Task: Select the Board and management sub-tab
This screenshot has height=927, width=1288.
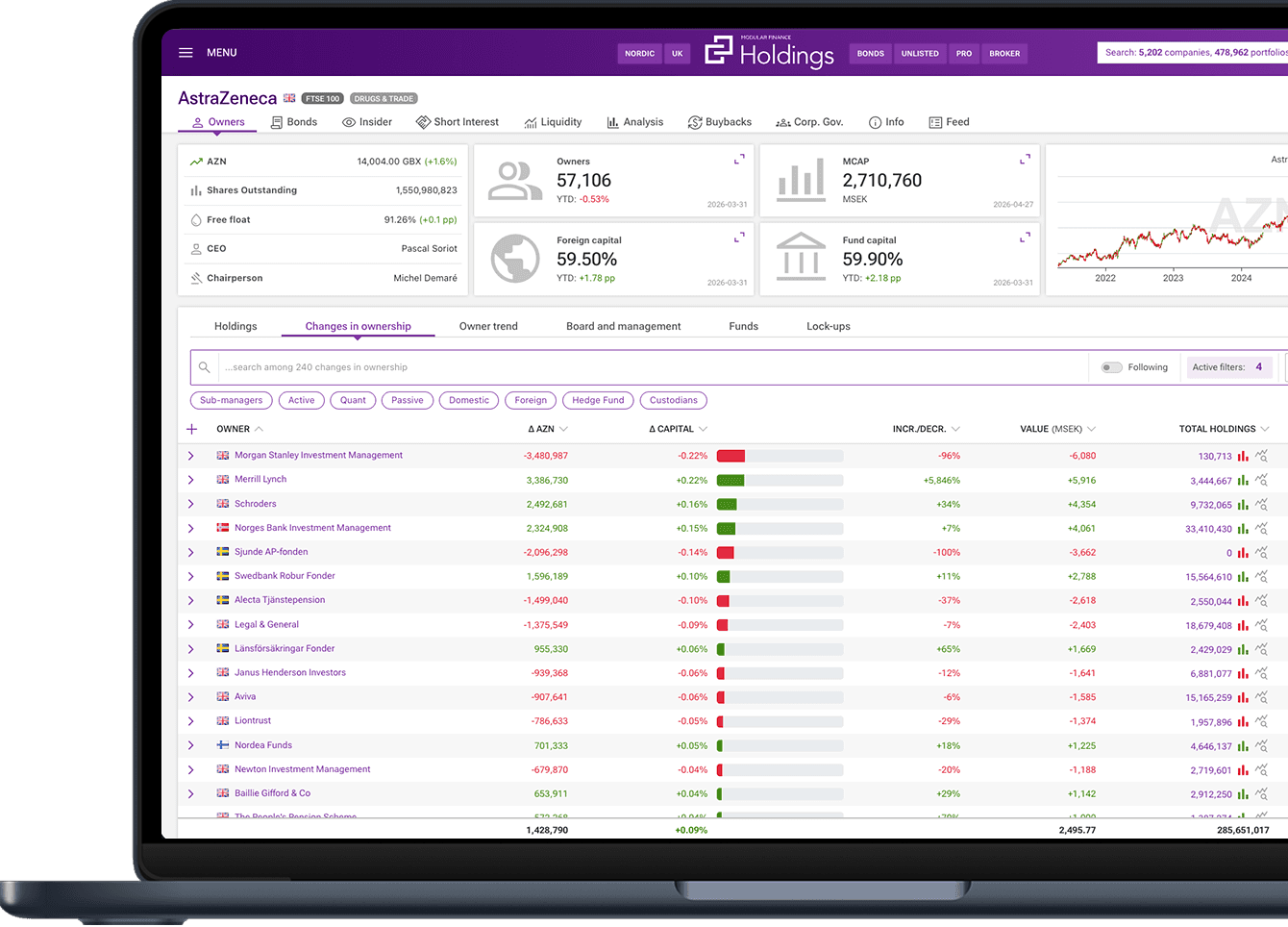Action: (623, 326)
